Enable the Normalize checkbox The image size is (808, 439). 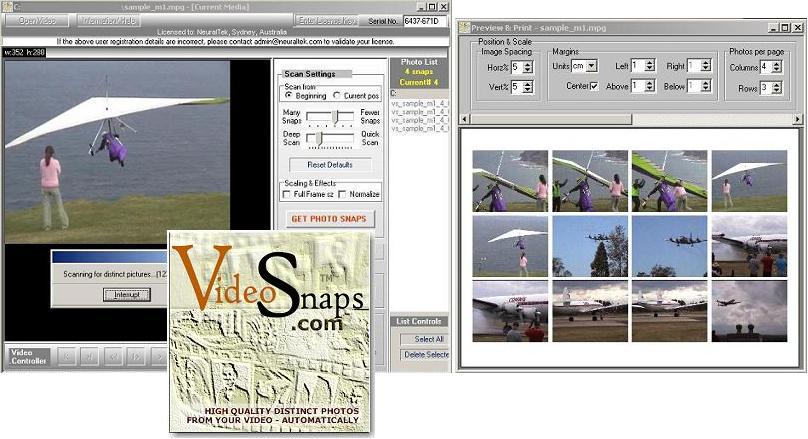[x=343, y=194]
